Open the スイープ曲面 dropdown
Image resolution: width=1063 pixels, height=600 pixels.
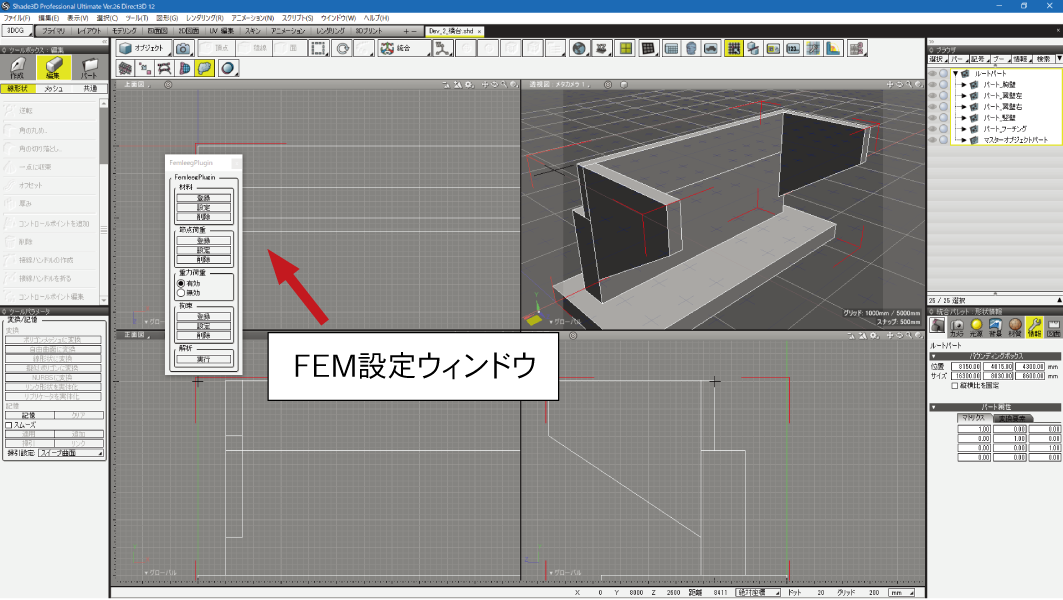[69, 453]
